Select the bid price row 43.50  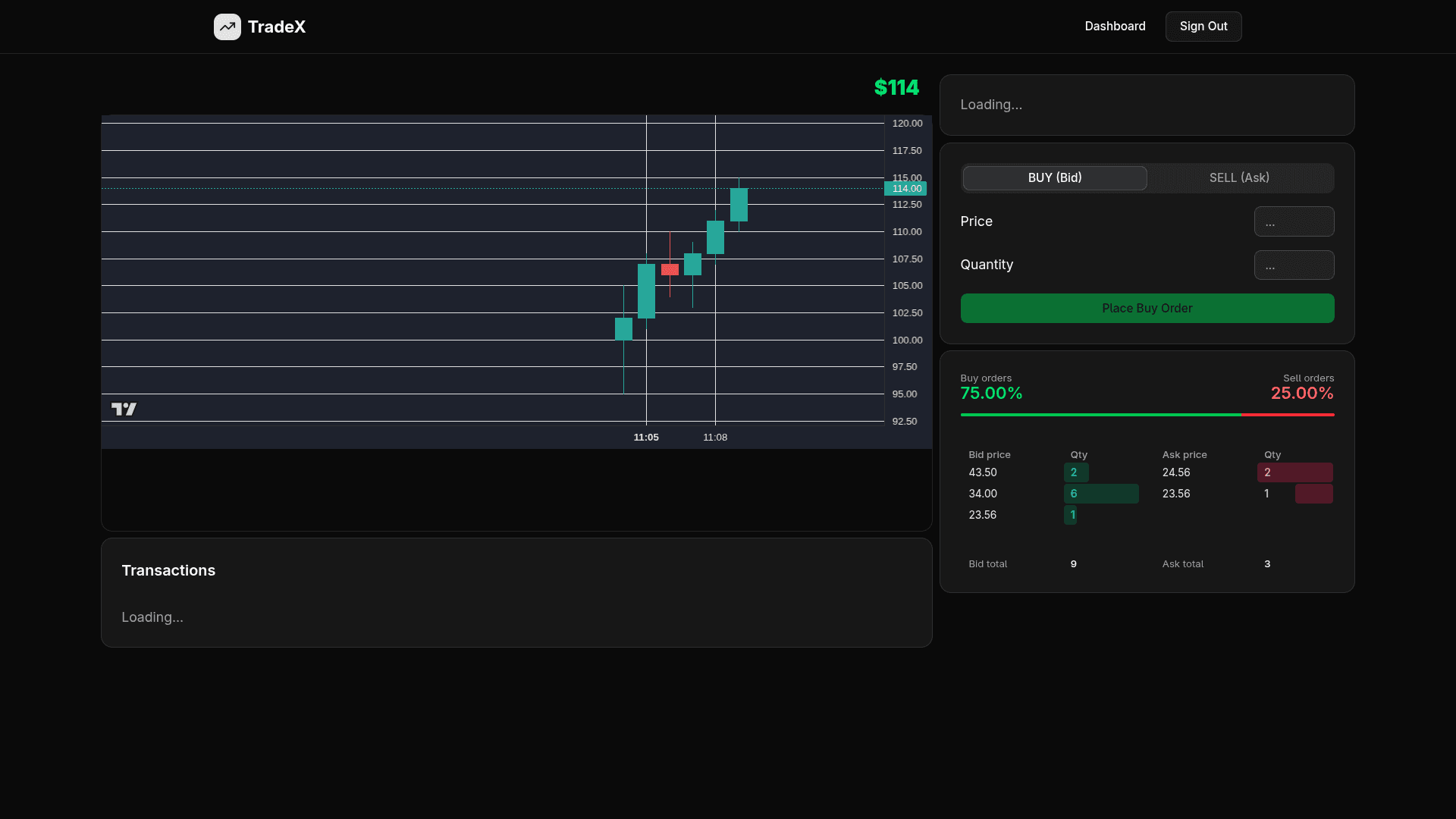pos(982,472)
